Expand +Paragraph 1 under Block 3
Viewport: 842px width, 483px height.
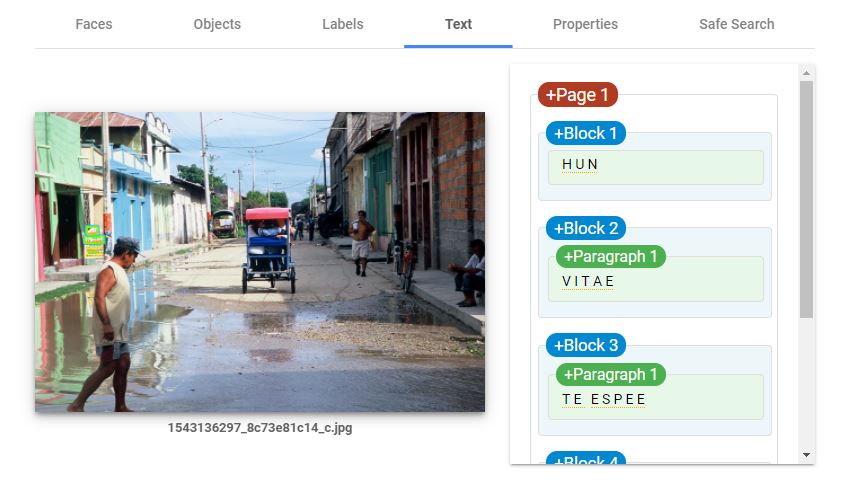[x=610, y=374]
